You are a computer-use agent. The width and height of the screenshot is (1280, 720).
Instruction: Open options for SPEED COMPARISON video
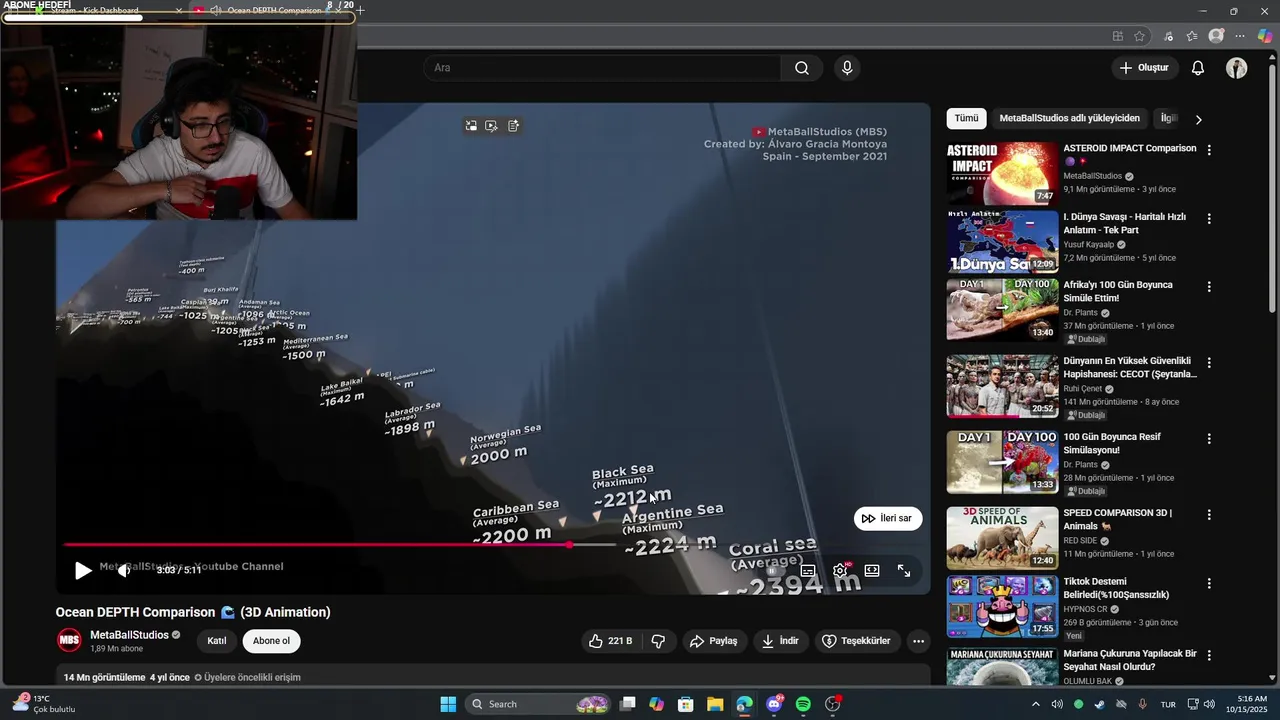[1209, 514]
